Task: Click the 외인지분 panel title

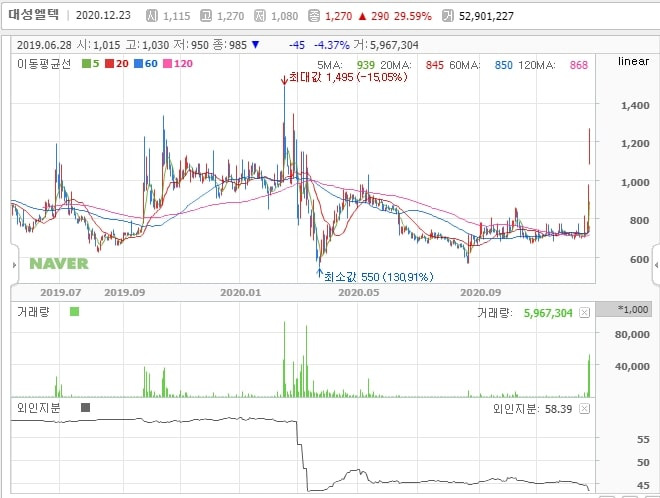Action: (39, 407)
